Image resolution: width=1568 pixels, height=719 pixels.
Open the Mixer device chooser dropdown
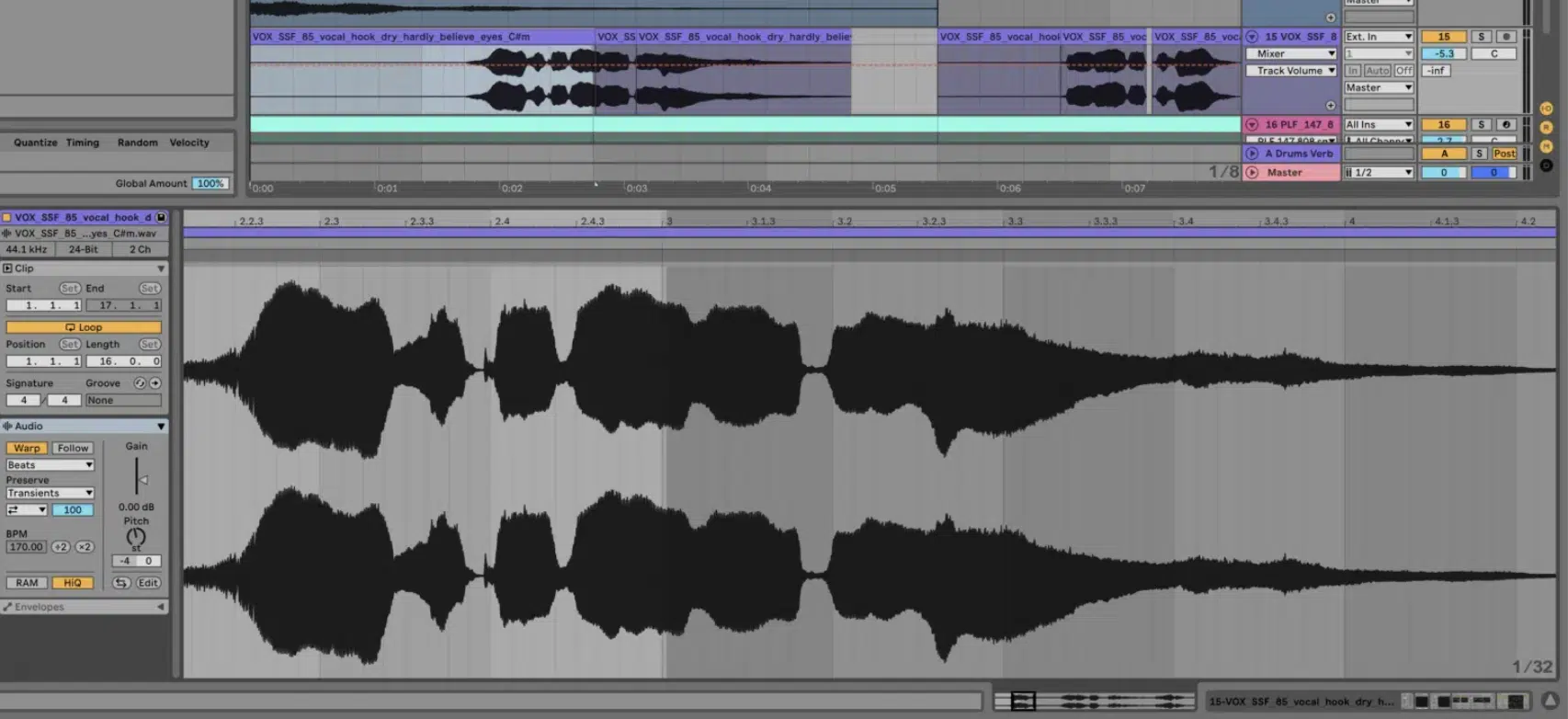[x=1291, y=54]
